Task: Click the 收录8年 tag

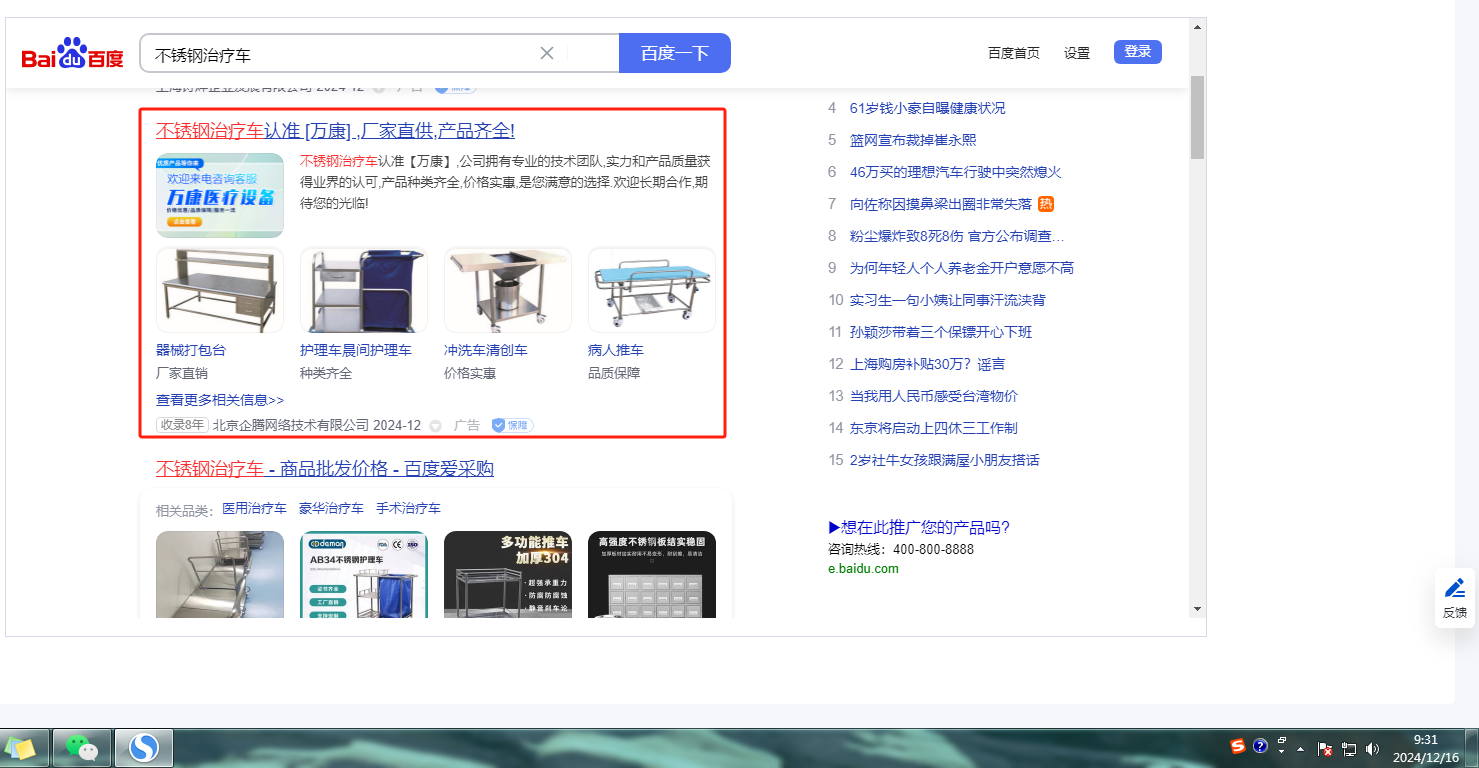Action: click(182, 425)
